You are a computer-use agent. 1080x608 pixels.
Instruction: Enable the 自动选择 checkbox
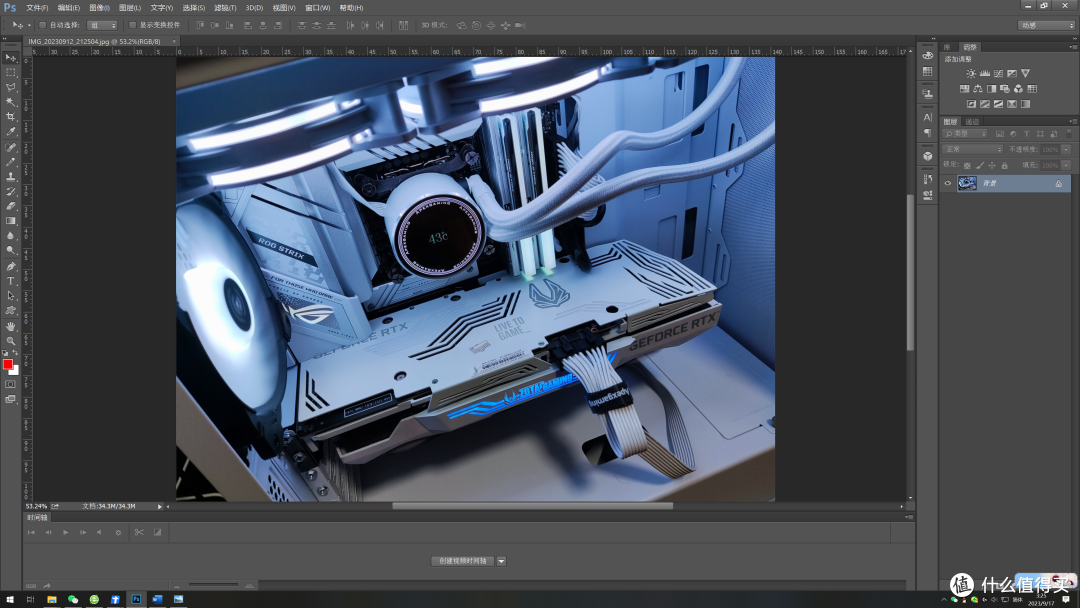43,25
